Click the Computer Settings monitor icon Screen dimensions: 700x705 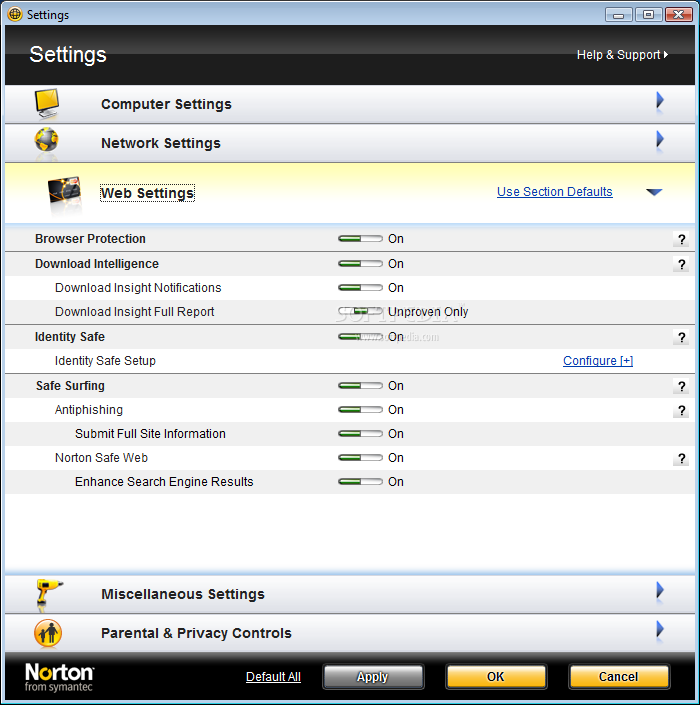coord(47,104)
